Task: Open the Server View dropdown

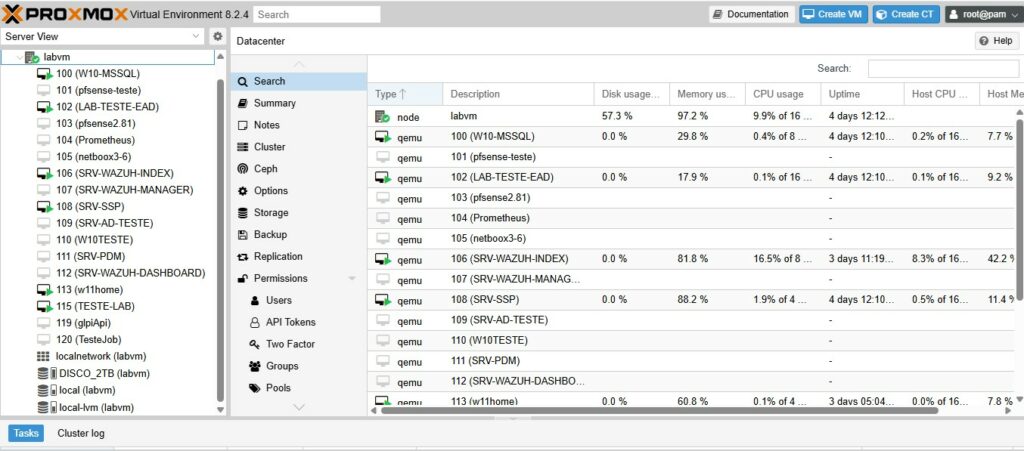Action: [197, 37]
